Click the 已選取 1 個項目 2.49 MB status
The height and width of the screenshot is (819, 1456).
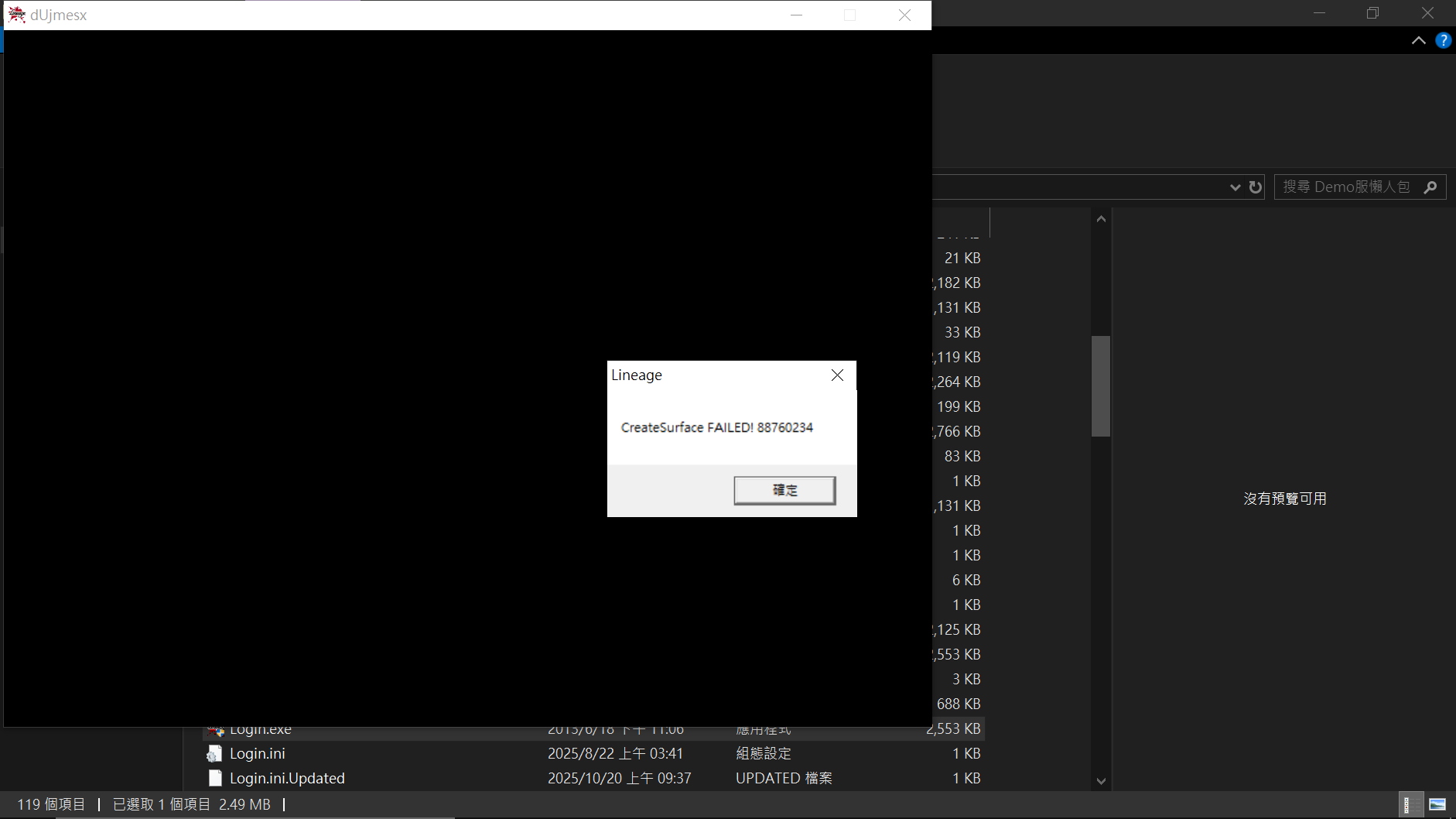pos(192,805)
